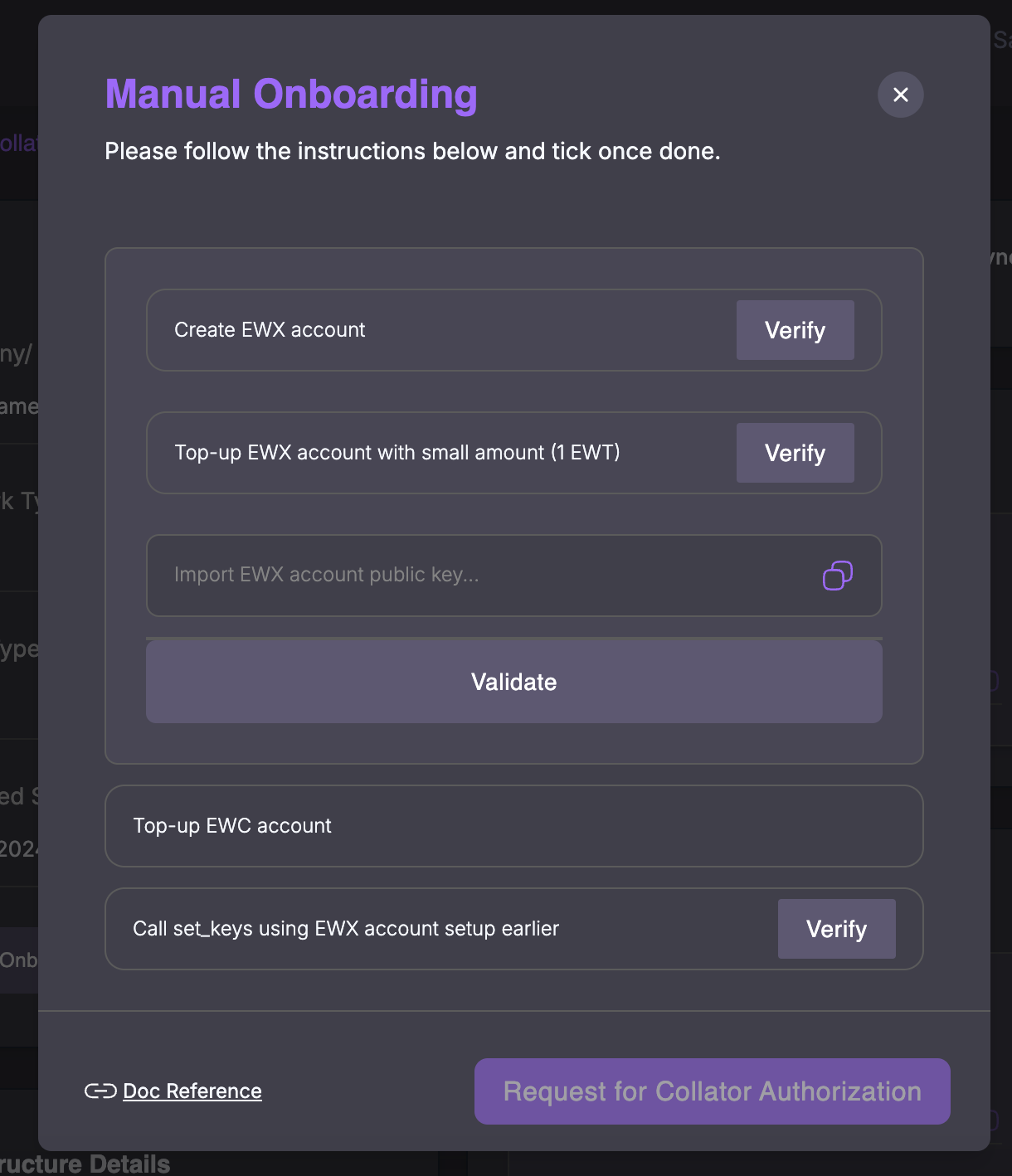Screen dimensions: 1012x1176
Task: Verify the Top-up EWX account step
Action: [795, 453]
